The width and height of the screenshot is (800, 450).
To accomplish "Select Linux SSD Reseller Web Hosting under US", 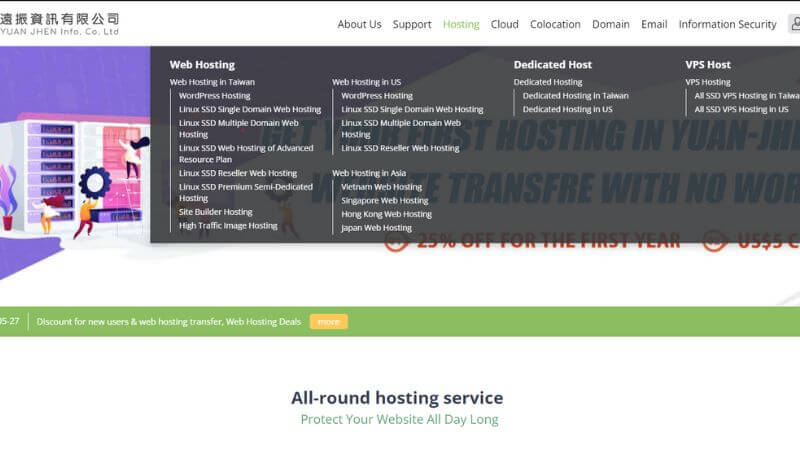I will point(400,148).
